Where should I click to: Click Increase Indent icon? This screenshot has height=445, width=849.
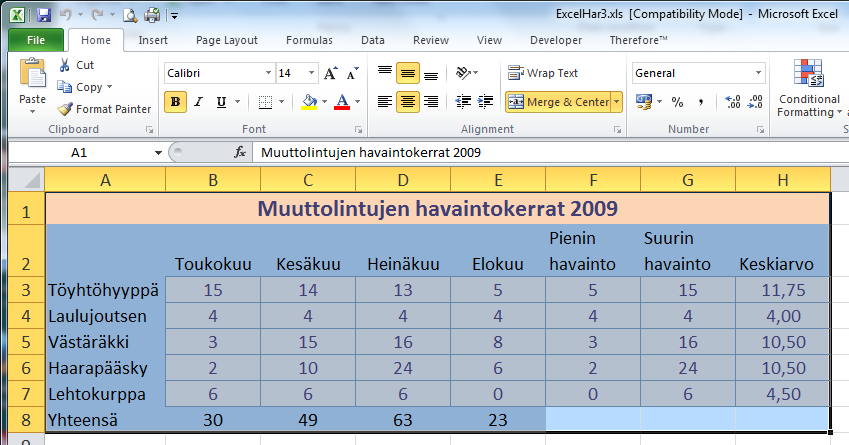[x=486, y=102]
